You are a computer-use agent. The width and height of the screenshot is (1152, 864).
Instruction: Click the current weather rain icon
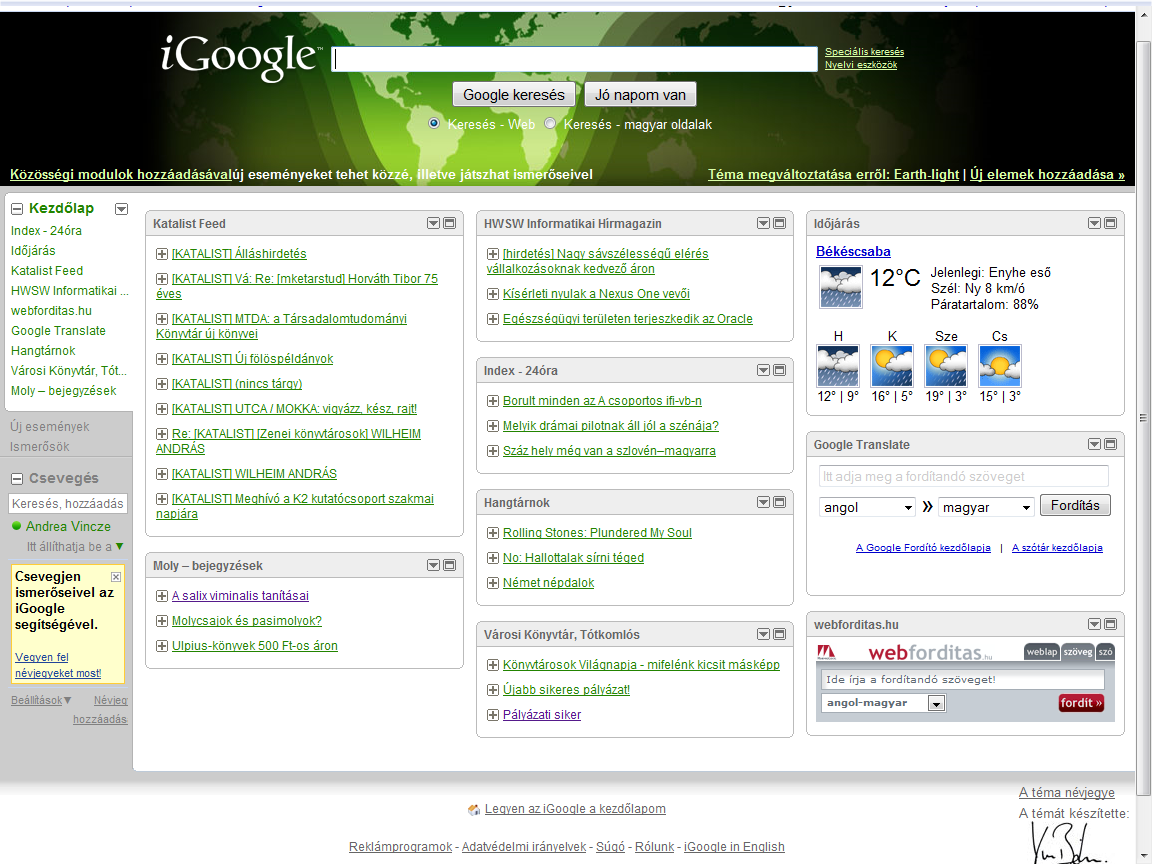point(840,287)
